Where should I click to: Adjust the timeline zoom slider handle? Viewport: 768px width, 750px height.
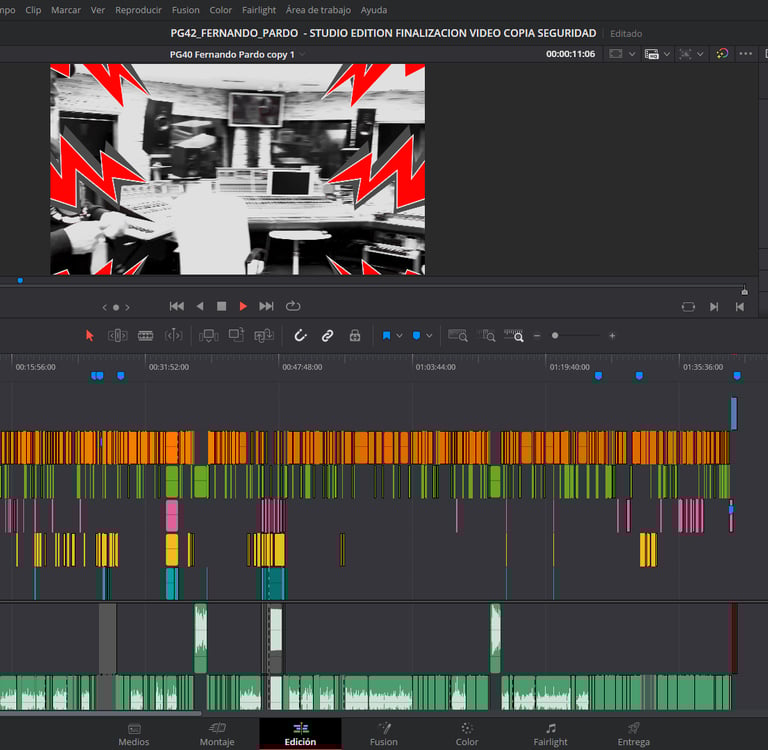(555, 336)
